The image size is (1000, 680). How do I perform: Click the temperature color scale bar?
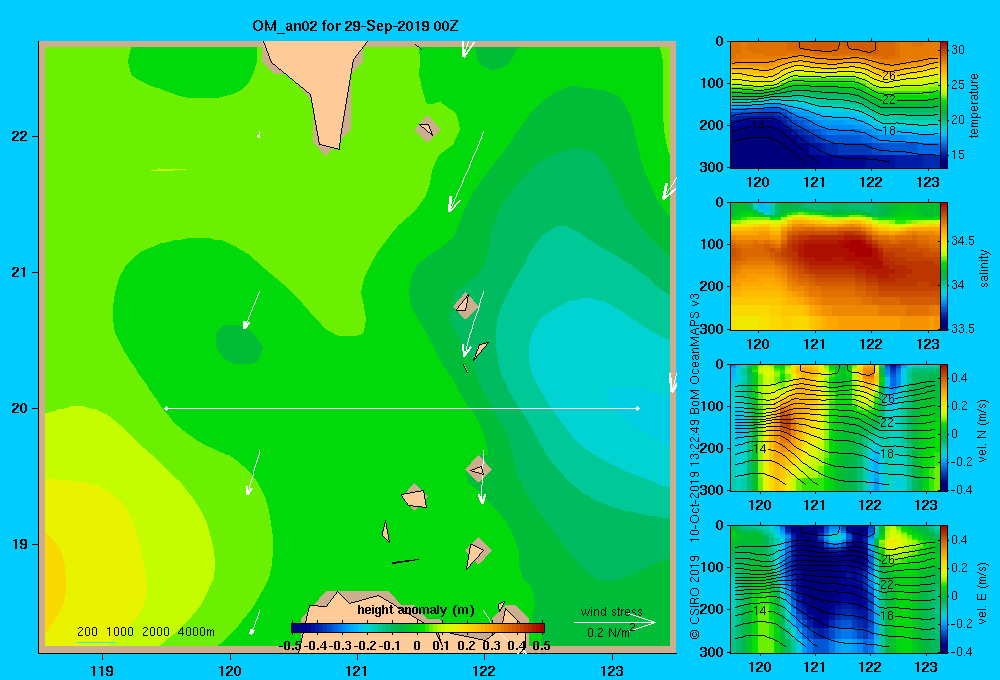944,105
